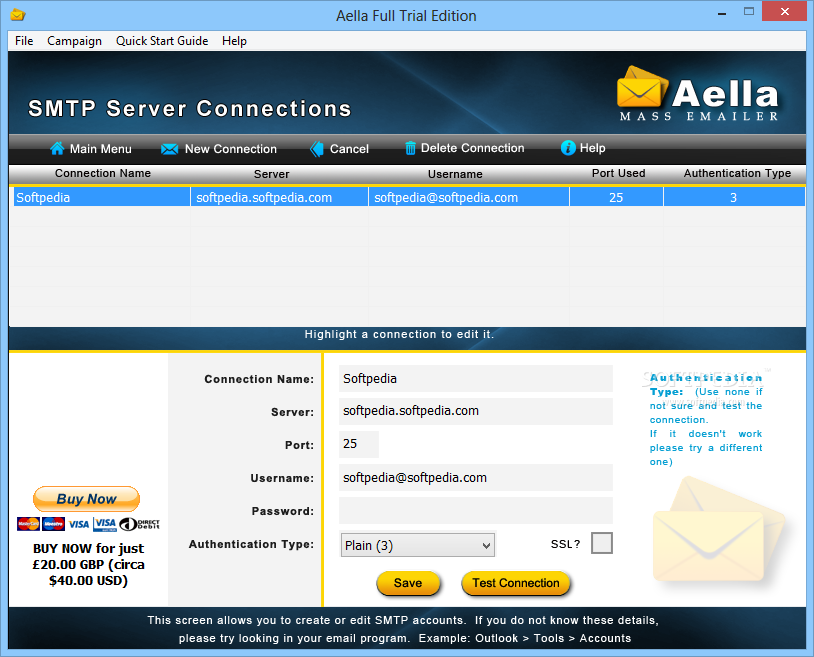Click the Test Connection button
Image resolution: width=814 pixels, height=657 pixels.
point(515,583)
